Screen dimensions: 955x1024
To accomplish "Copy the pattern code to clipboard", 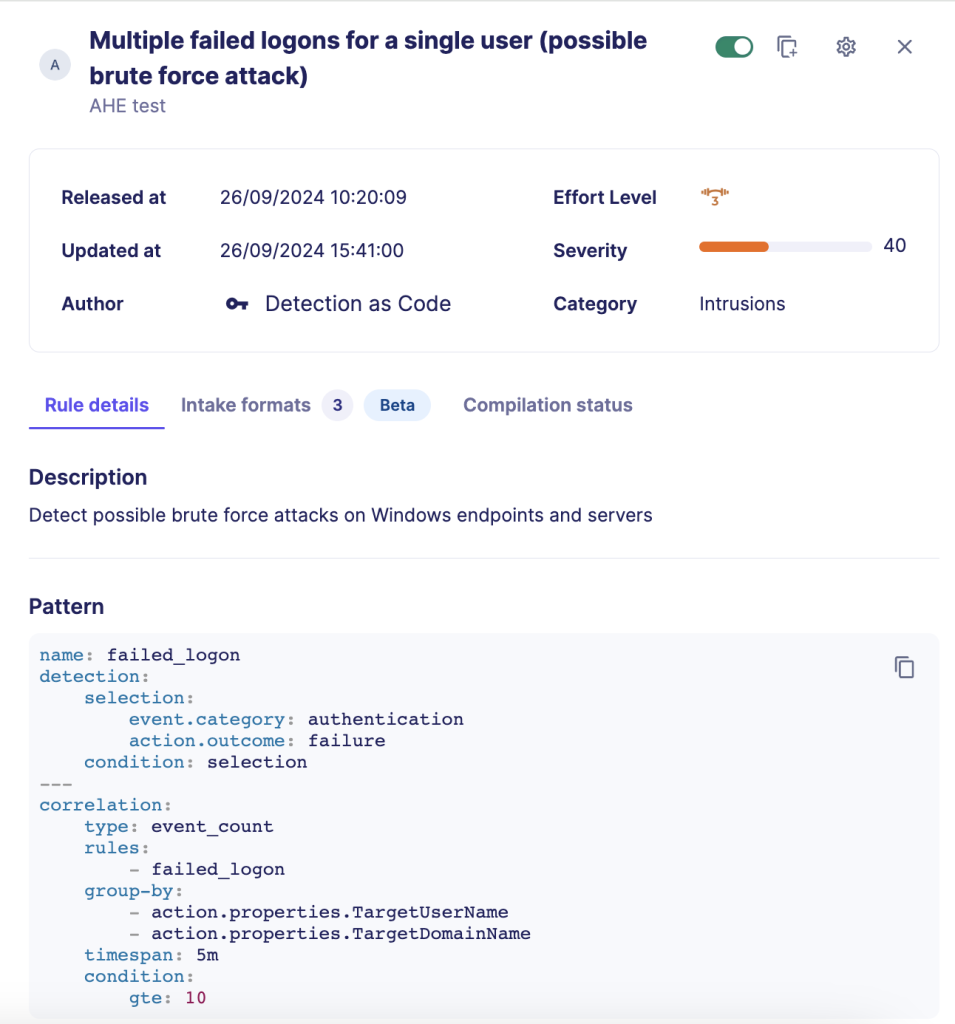I will (x=905, y=667).
